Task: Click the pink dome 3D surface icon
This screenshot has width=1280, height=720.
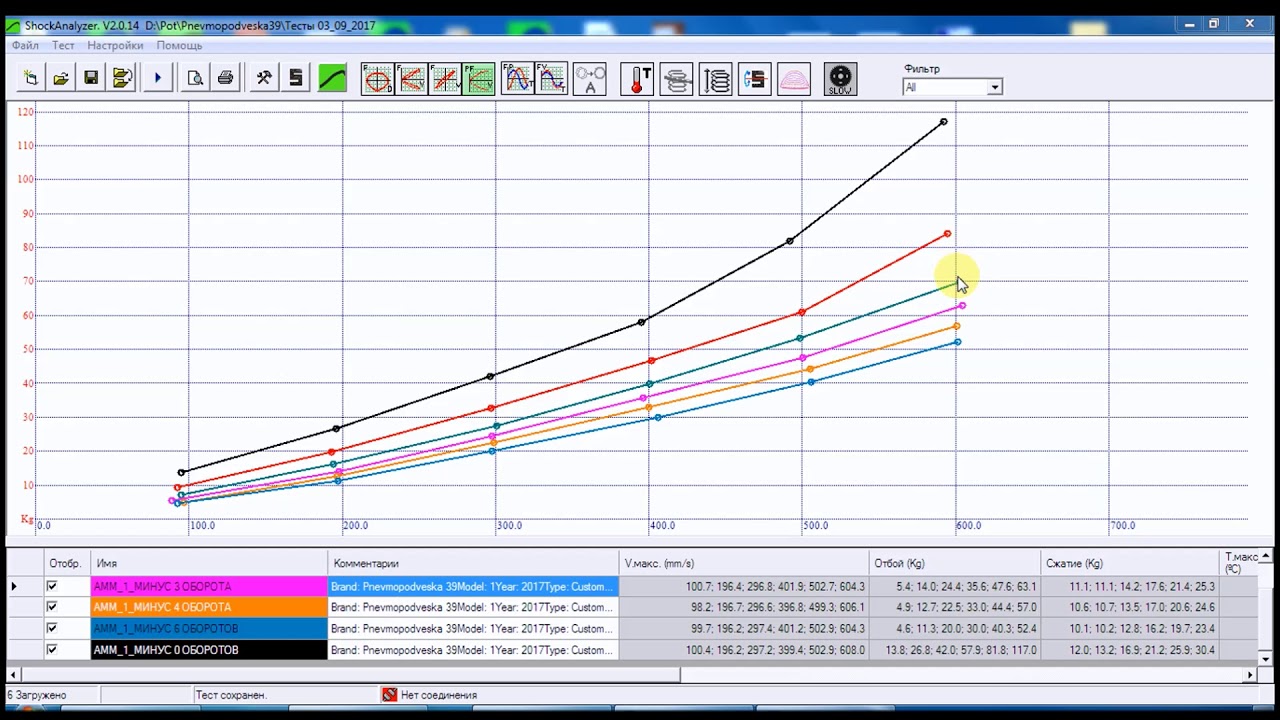Action: pos(794,78)
